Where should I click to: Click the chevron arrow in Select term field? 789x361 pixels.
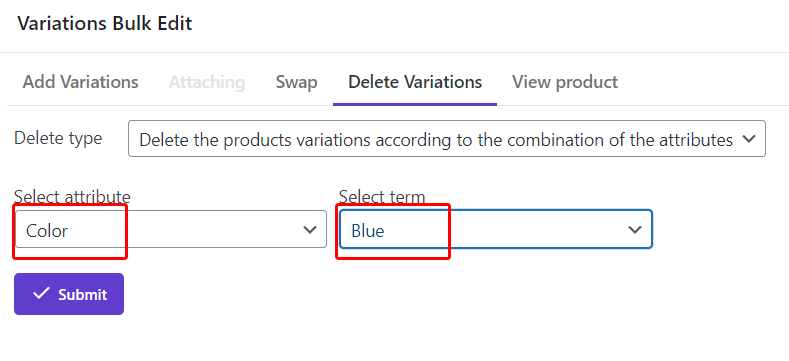click(635, 230)
